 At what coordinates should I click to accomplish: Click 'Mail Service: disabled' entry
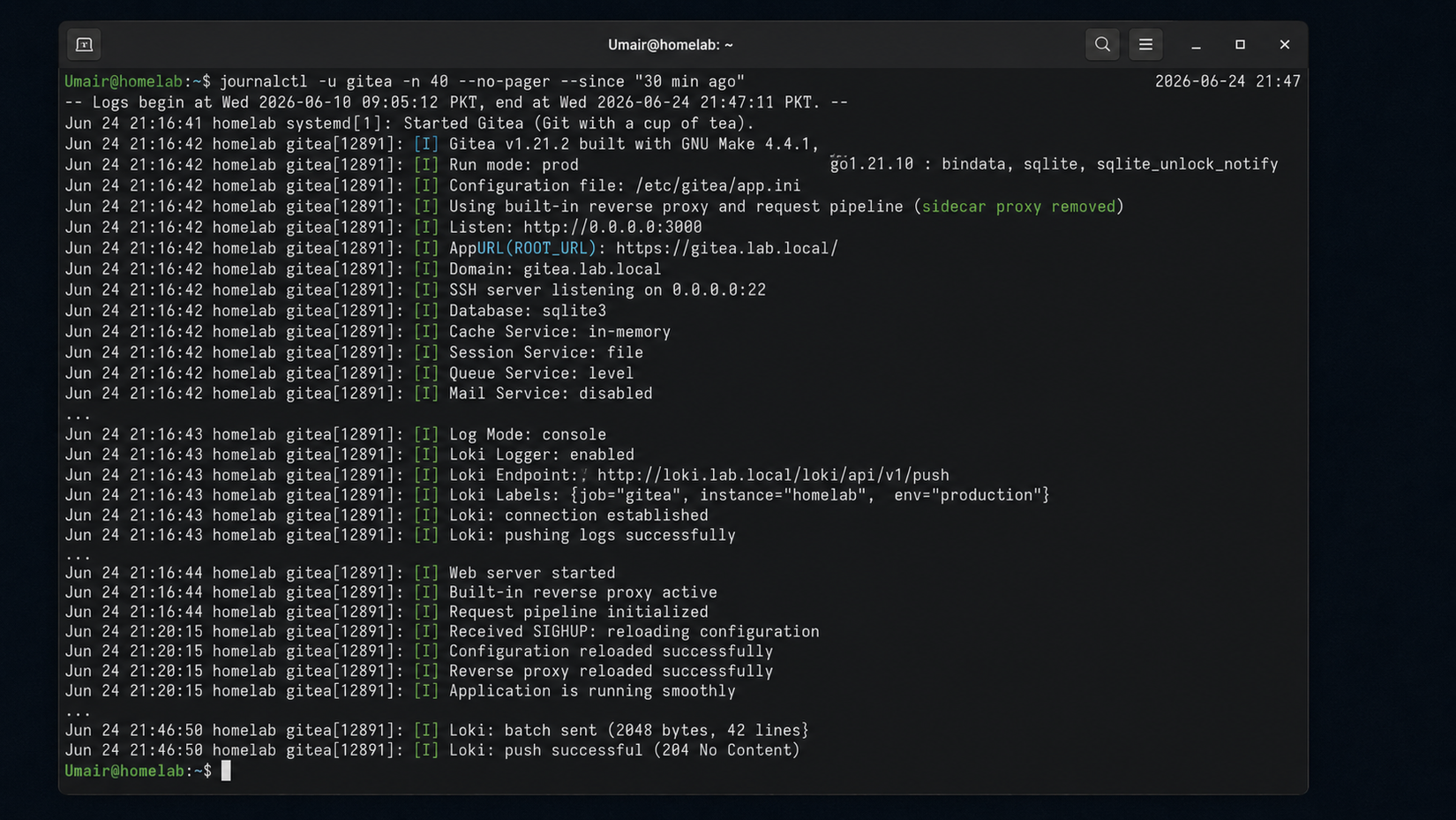coord(551,394)
